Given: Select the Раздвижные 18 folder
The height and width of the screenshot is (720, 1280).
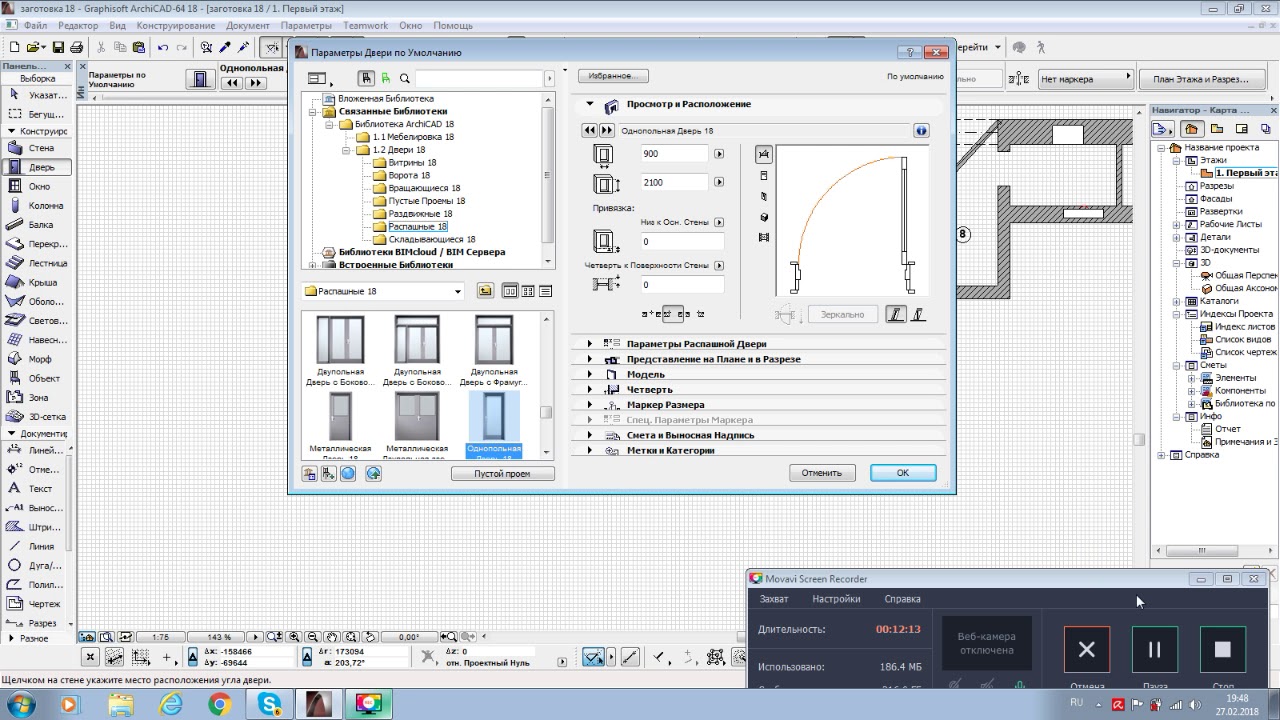Looking at the screenshot, I should [x=420, y=214].
